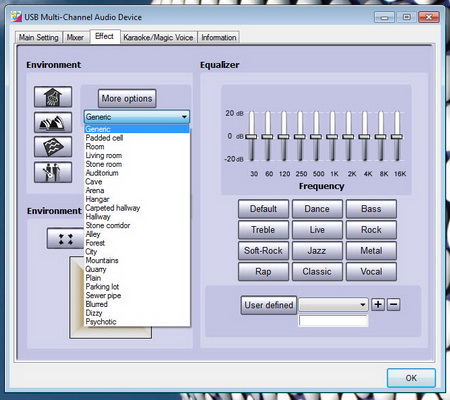Select the bathroom environment icon
The width and height of the screenshot is (450, 400).
(x=53, y=97)
